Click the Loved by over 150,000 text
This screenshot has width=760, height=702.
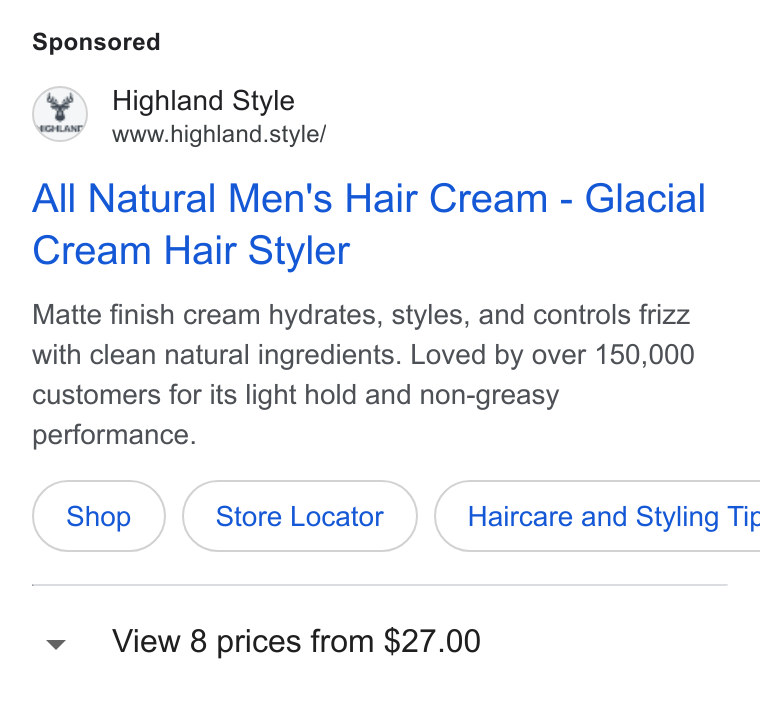point(552,355)
